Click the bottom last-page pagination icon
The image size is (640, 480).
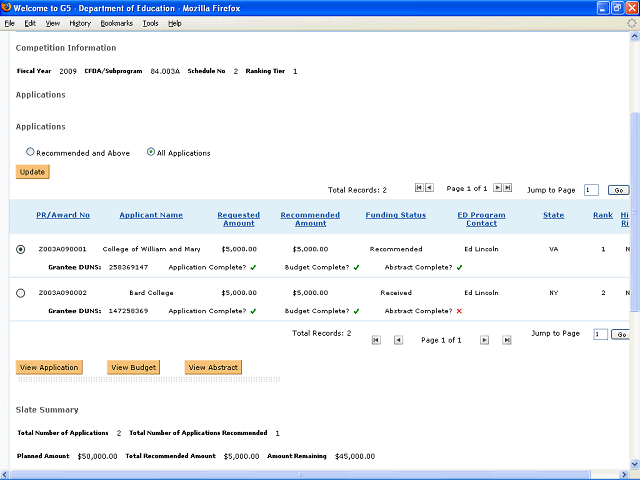(507, 340)
